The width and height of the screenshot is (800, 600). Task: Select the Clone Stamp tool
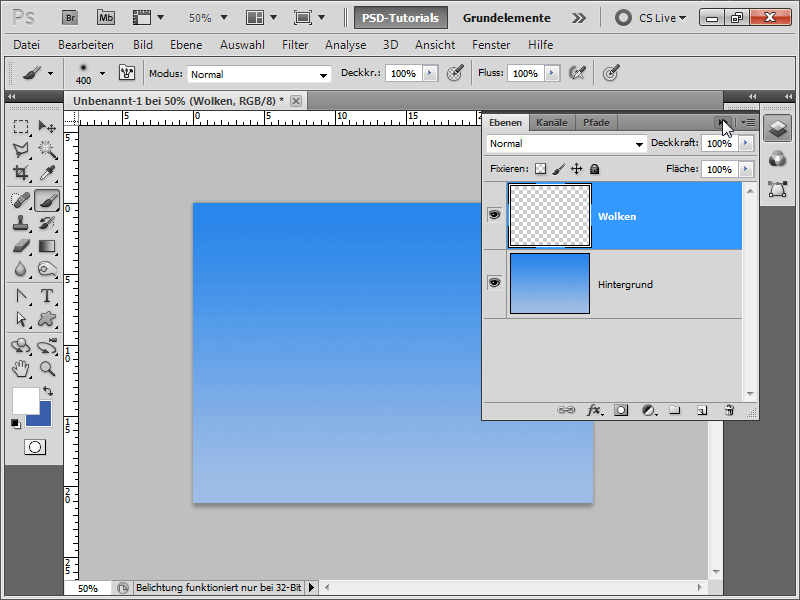tap(21, 223)
